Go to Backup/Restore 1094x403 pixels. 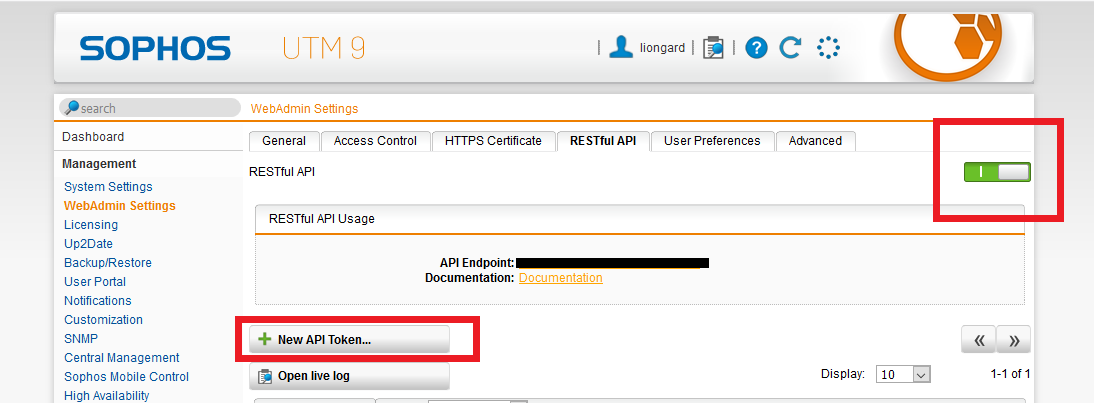[x=108, y=263]
